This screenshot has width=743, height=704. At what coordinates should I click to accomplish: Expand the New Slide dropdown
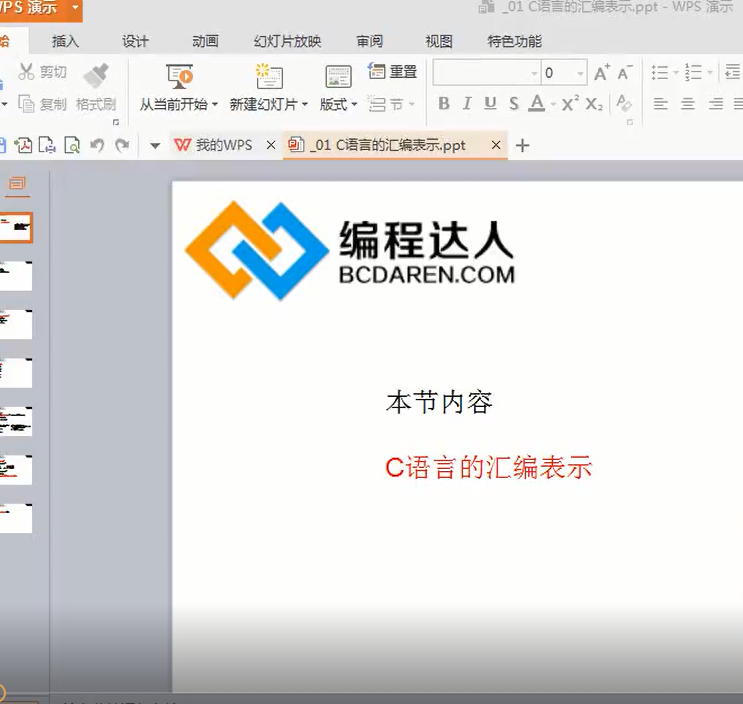[305, 104]
